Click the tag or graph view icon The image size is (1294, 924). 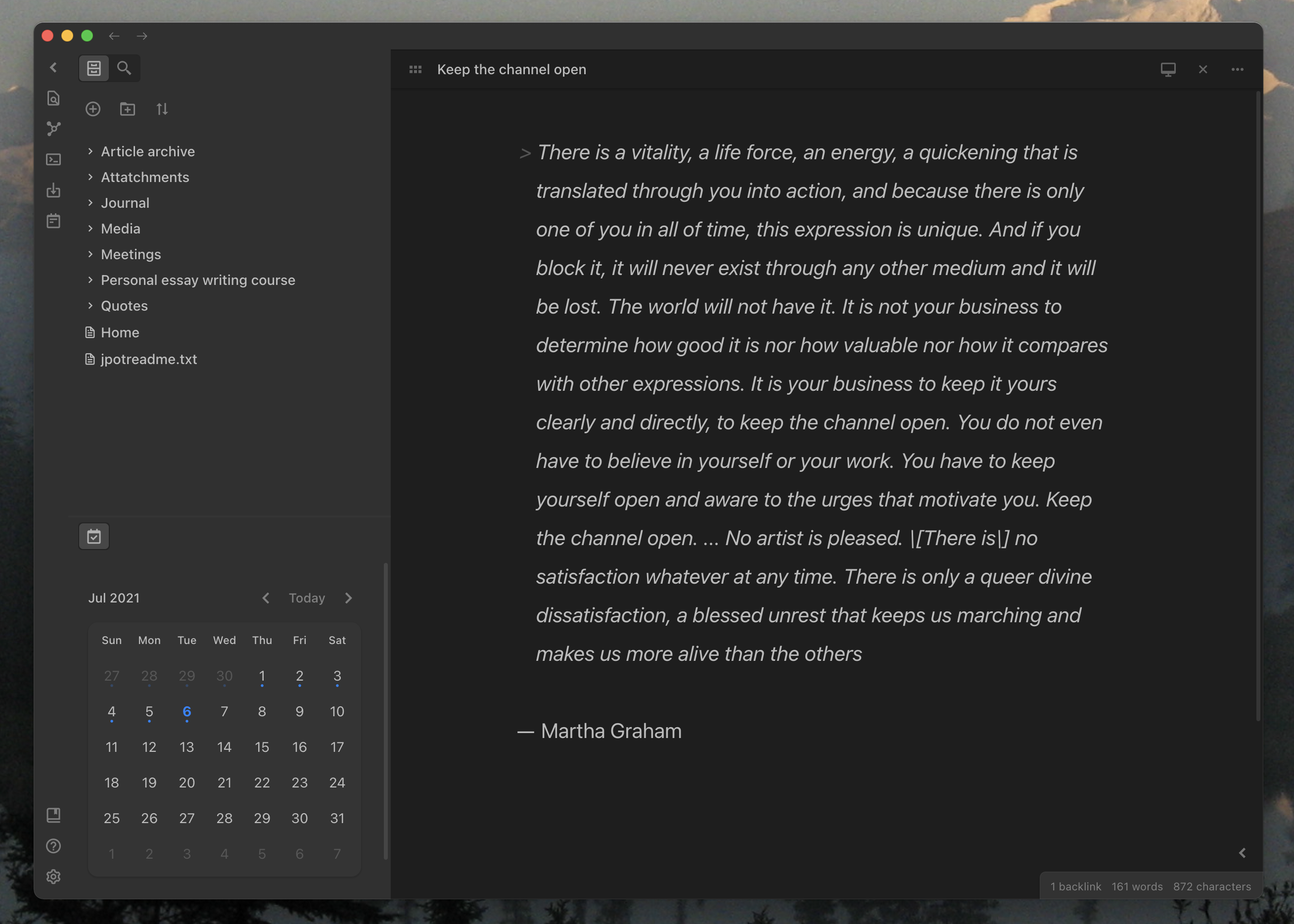(x=53, y=128)
